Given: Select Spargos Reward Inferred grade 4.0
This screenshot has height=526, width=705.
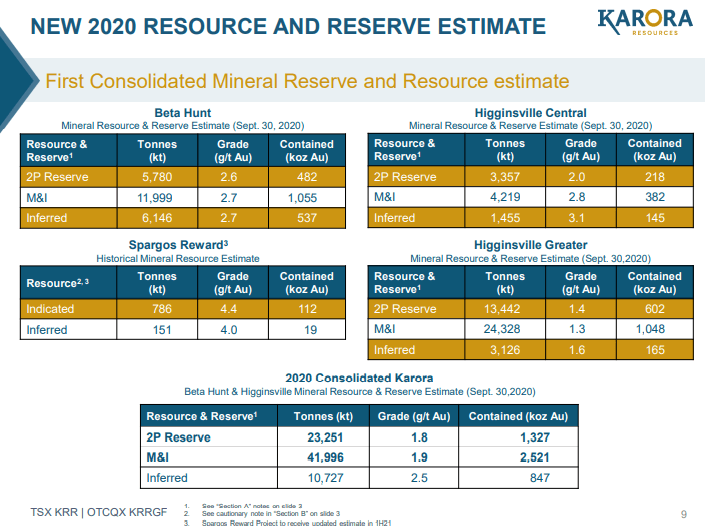Looking at the screenshot, I should click(x=228, y=330).
